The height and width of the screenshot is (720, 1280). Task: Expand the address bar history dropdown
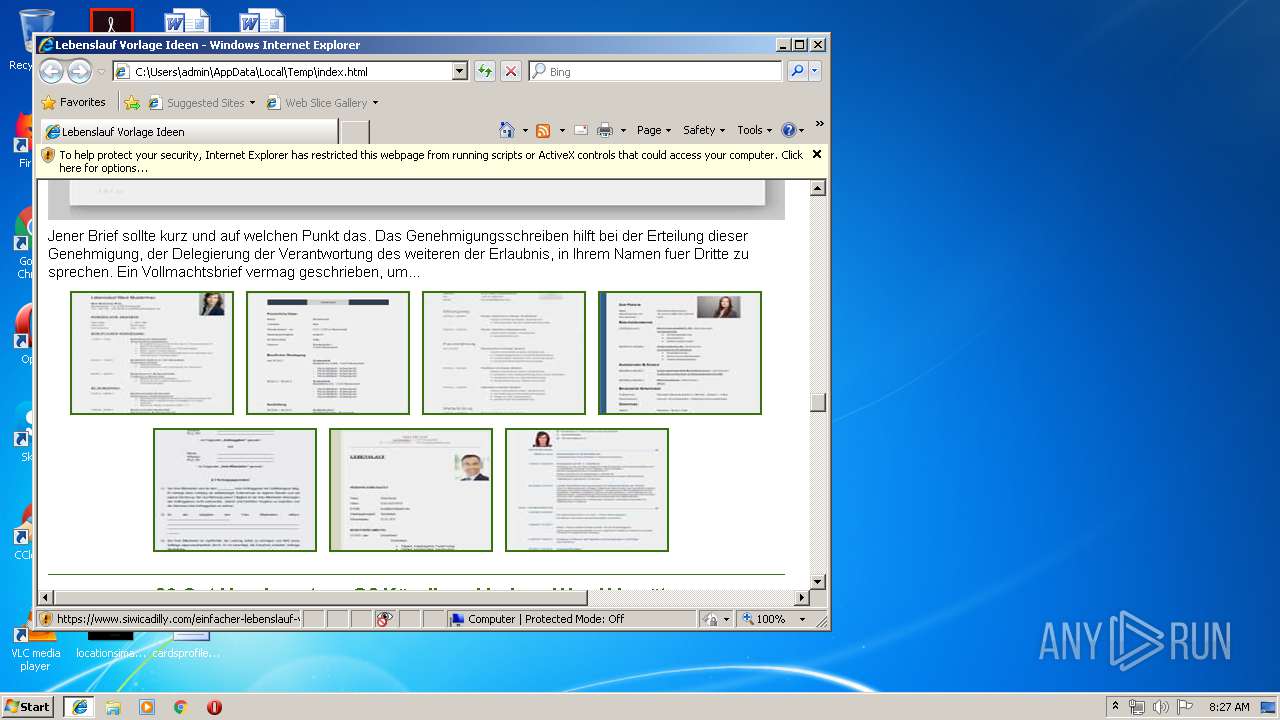(460, 72)
